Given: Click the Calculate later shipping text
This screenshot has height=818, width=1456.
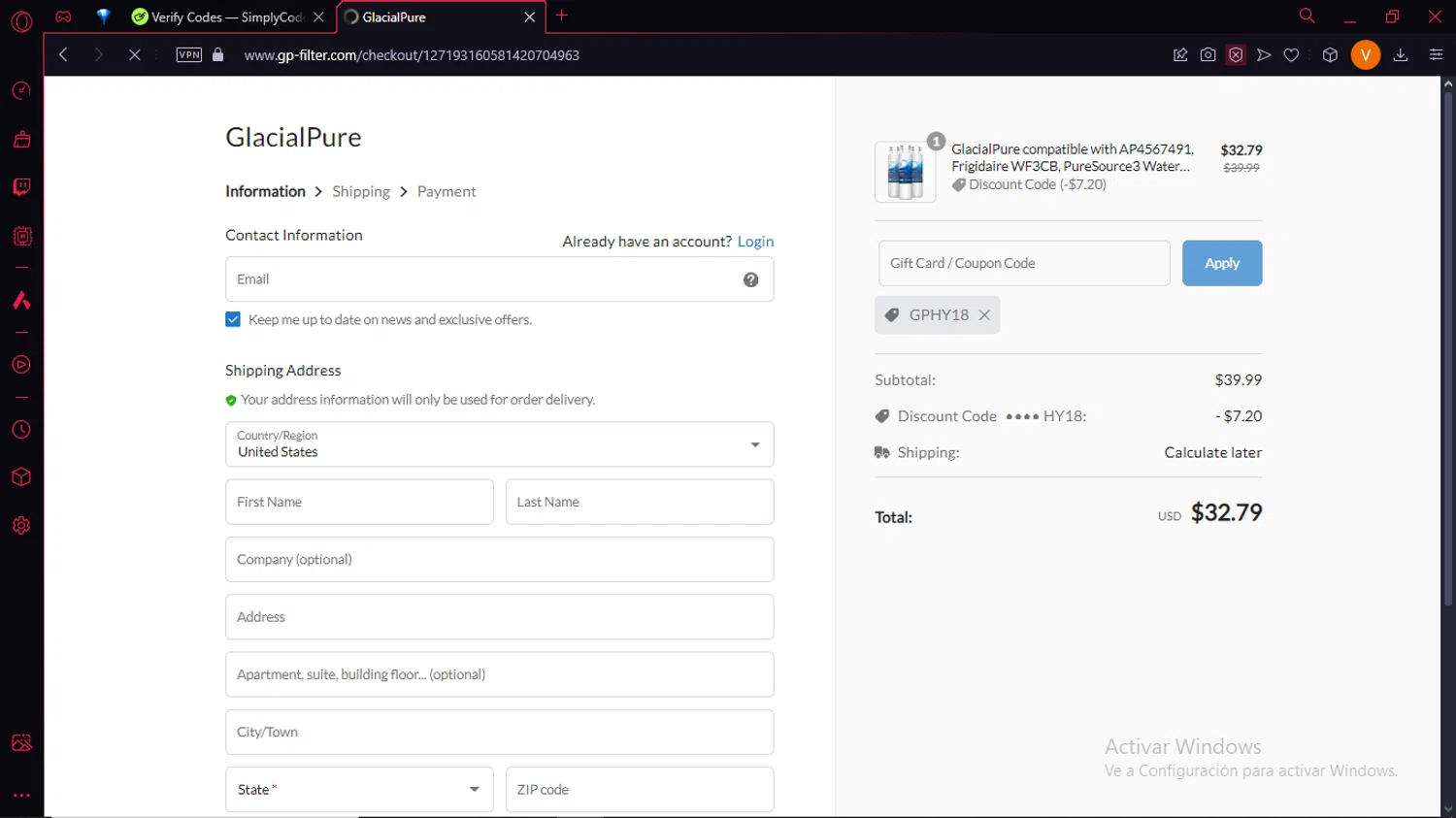Looking at the screenshot, I should pos(1213,452).
